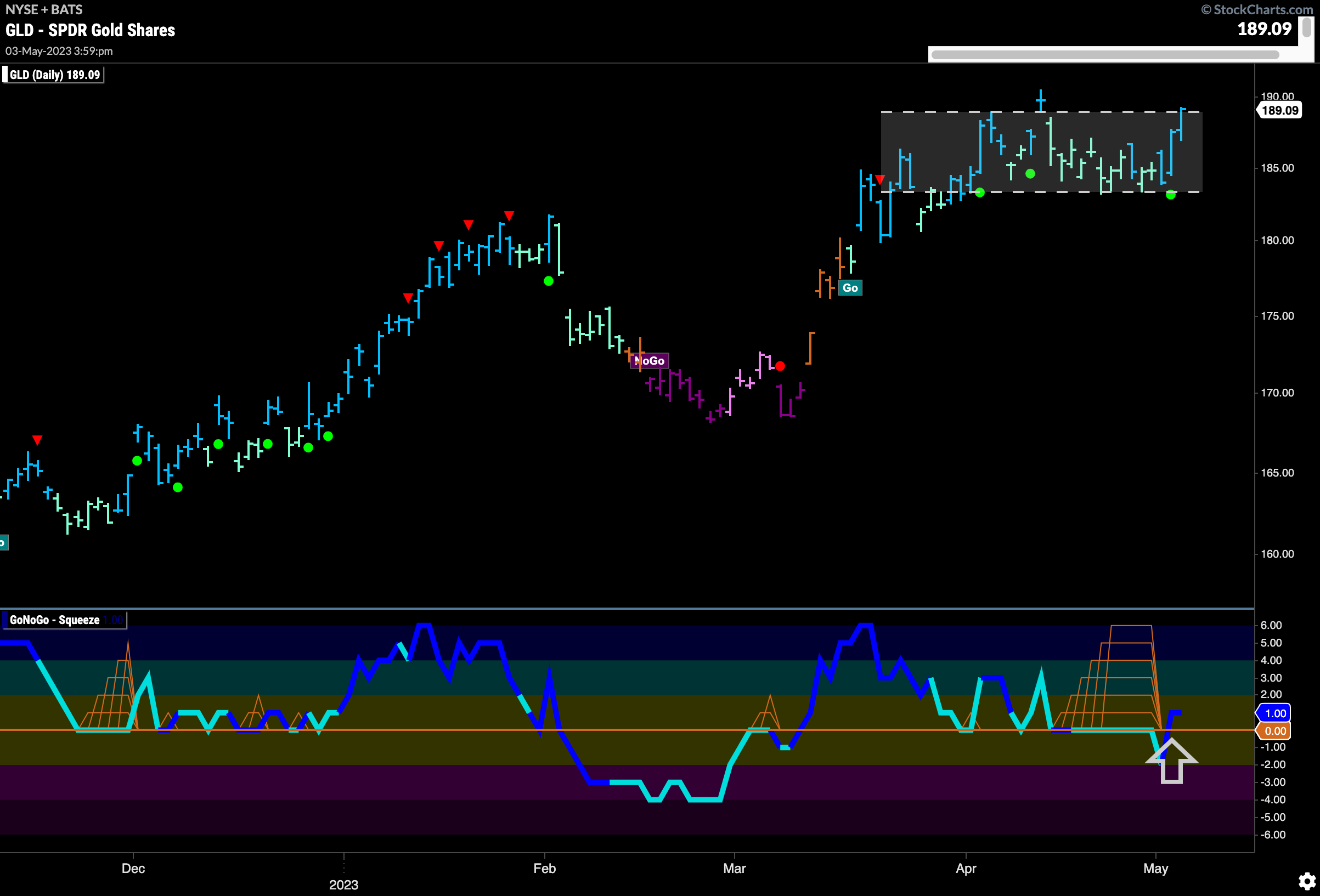The height and width of the screenshot is (896, 1320).
Task: Click the red triangle above late November bar
Action: 37,440
